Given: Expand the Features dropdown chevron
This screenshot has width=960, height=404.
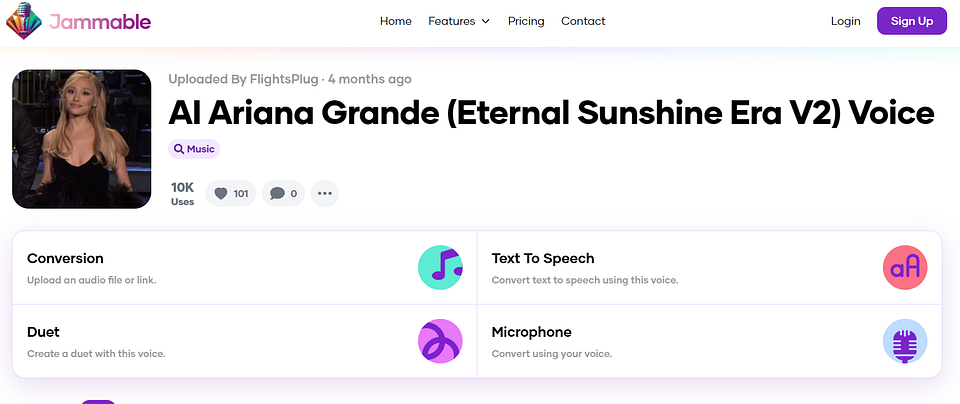Looking at the screenshot, I should click(486, 21).
